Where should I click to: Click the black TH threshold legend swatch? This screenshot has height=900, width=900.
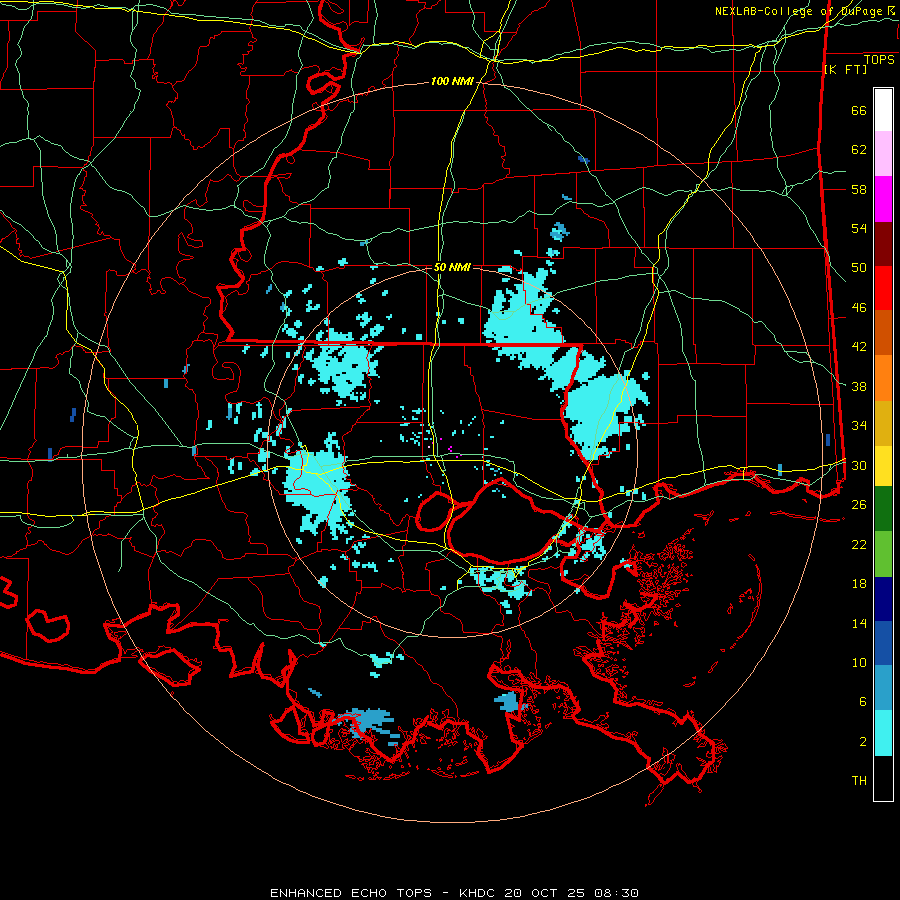click(x=883, y=778)
